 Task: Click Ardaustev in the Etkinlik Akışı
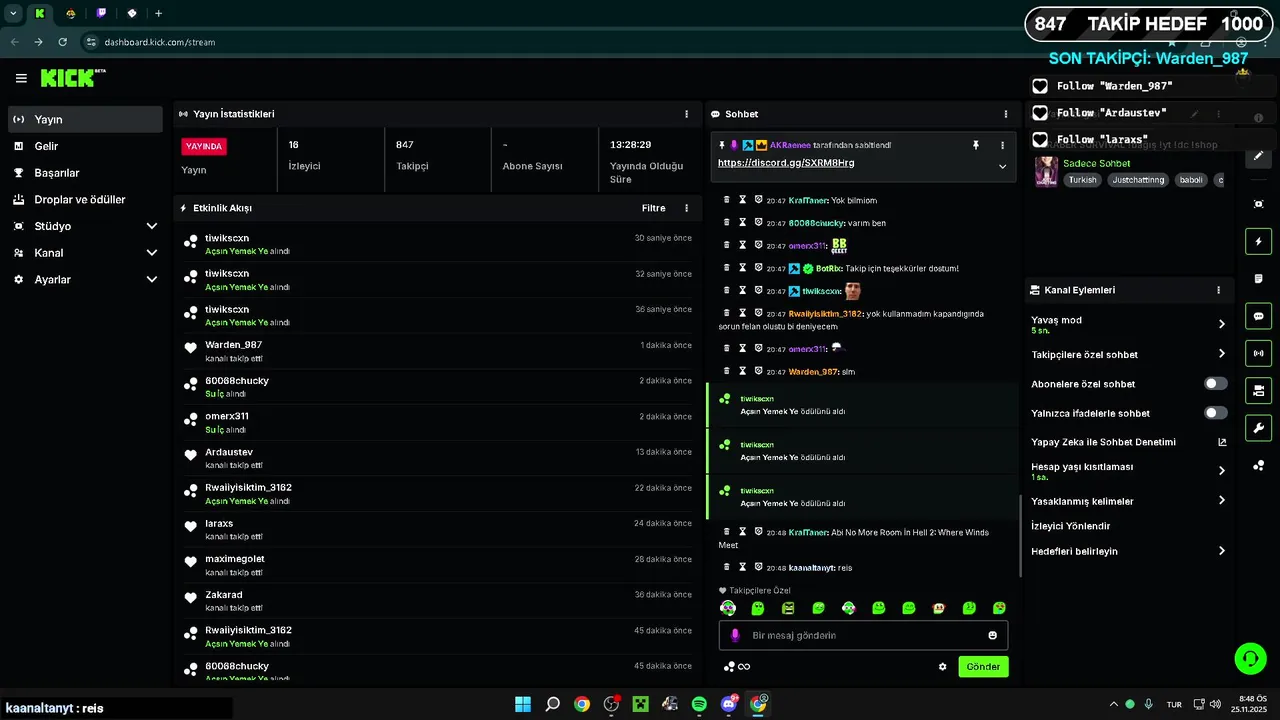click(229, 452)
